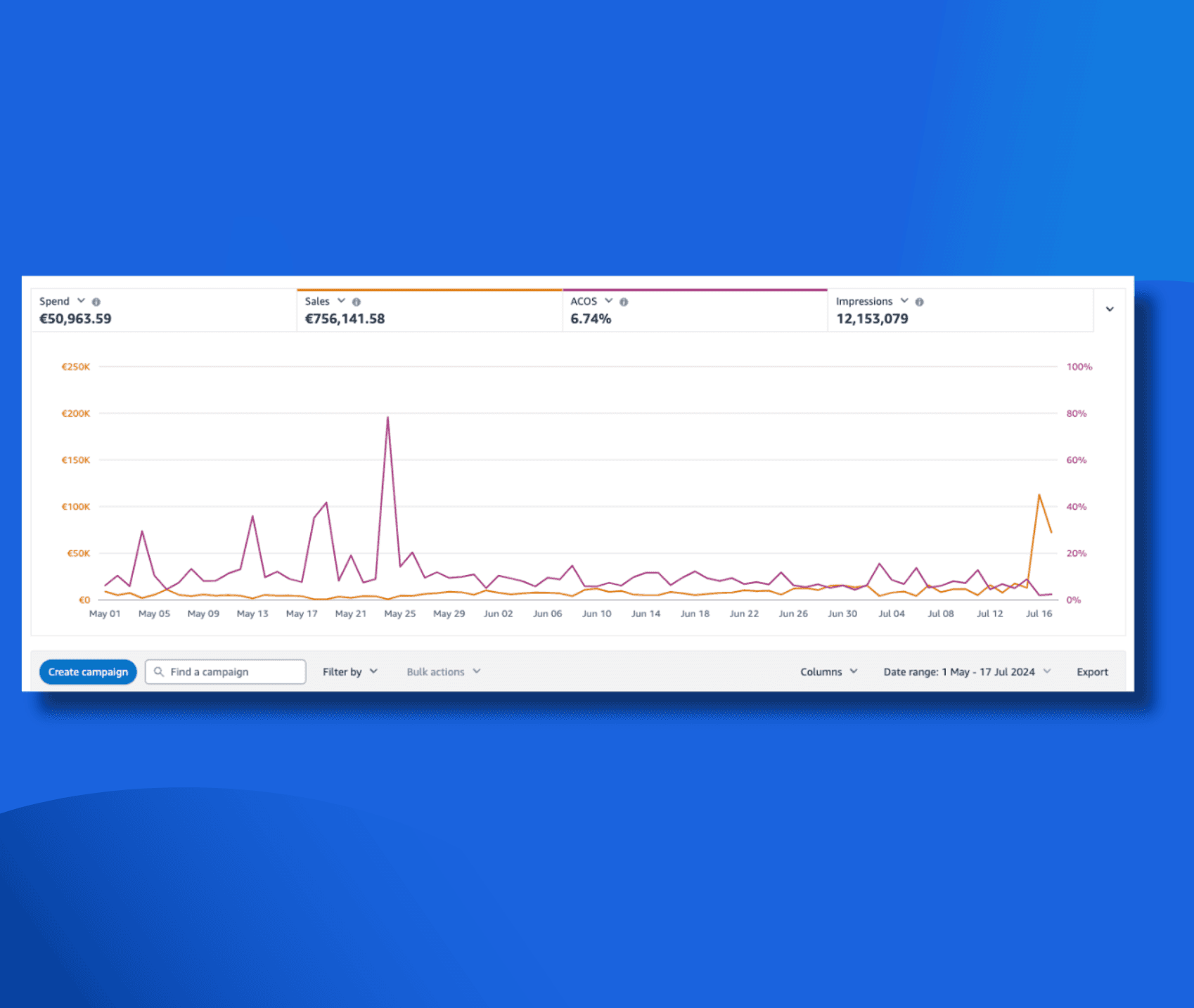1194x1008 pixels.
Task: Collapse the metrics chart panel
Action: click(x=1110, y=309)
